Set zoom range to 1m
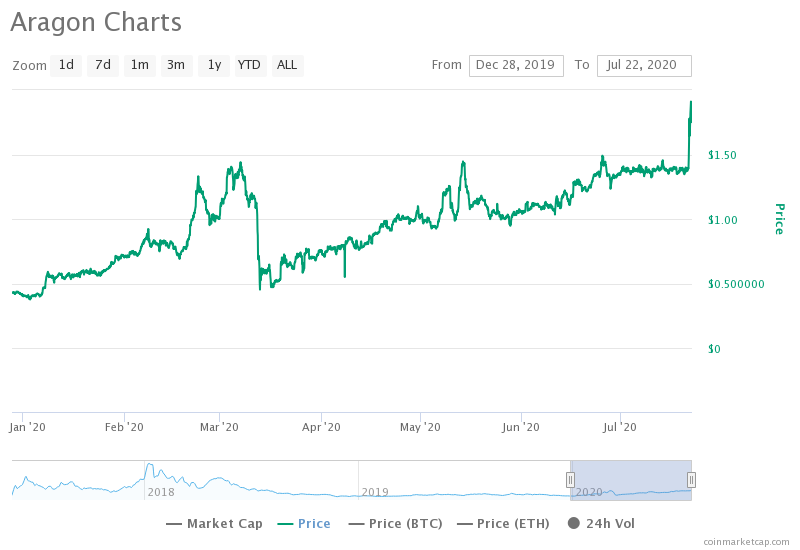800x550 pixels. [x=140, y=65]
